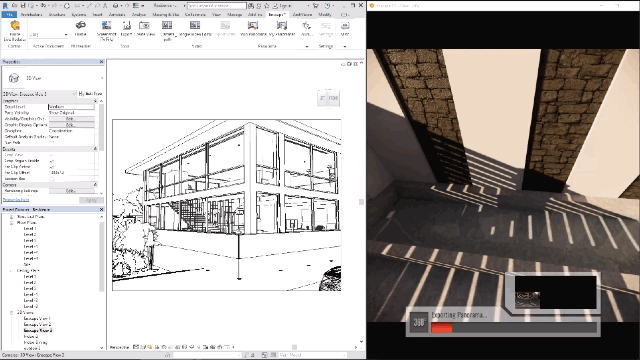Select Enscape View 3 in Project Browser
Viewport: 640px width, 360px height.
(x=38, y=331)
